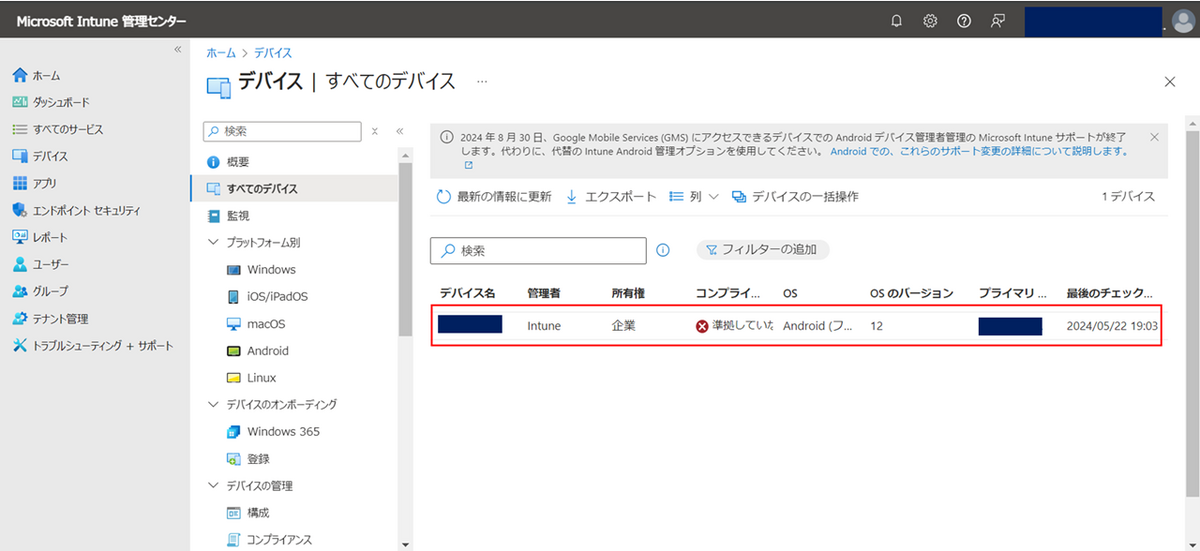Click 最新の情報に更新 refresh button

point(494,196)
